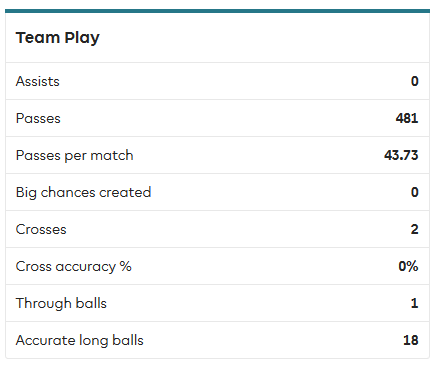
Task: Select the Cross accuracy % label
Action: [x=73, y=267]
